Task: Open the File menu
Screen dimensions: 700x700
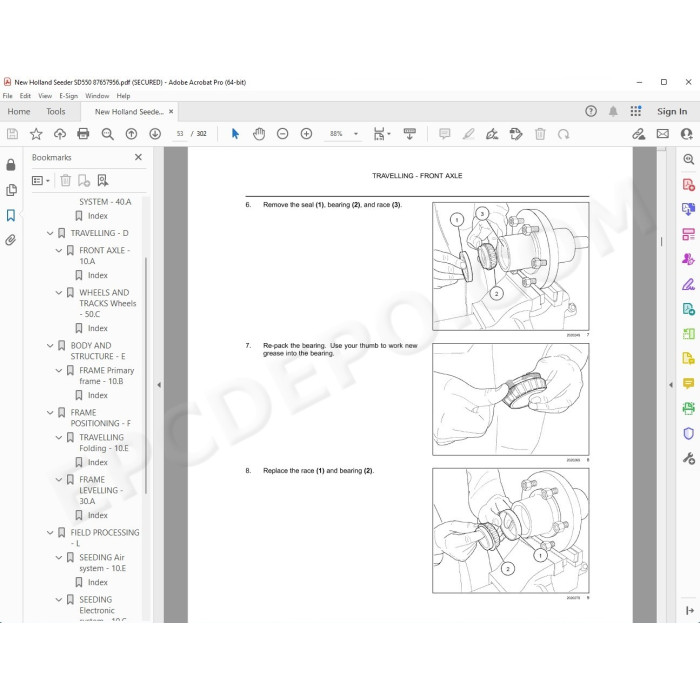Action: (x=8, y=96)
